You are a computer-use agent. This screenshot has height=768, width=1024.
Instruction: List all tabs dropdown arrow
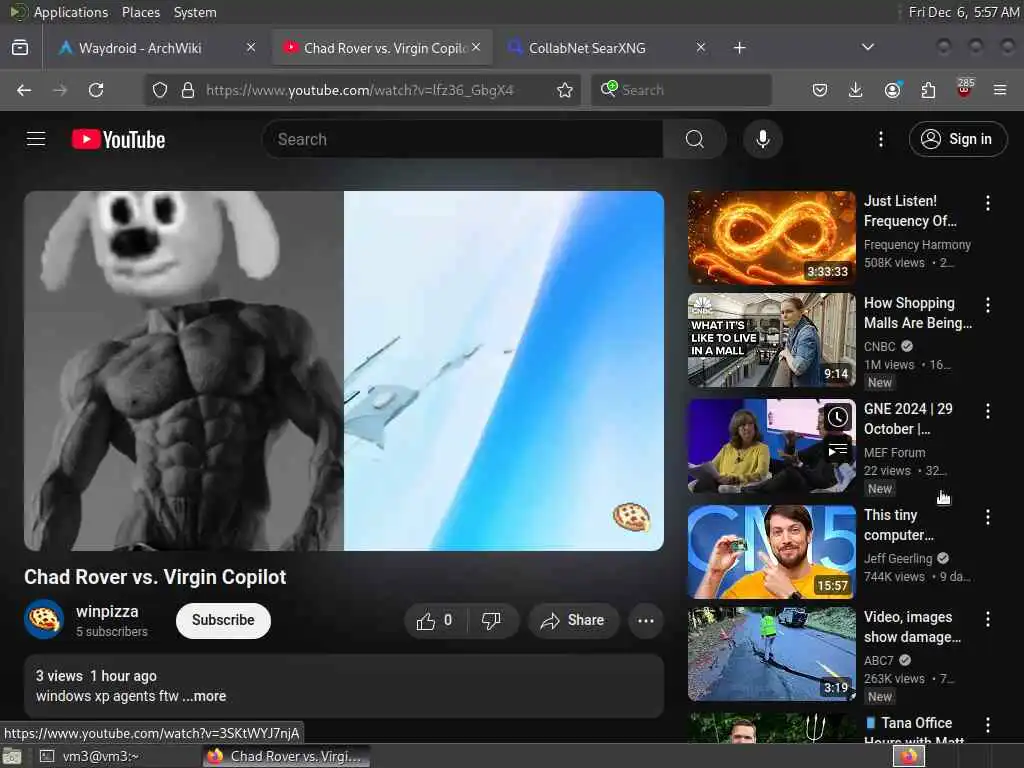[x=867, y=48]
